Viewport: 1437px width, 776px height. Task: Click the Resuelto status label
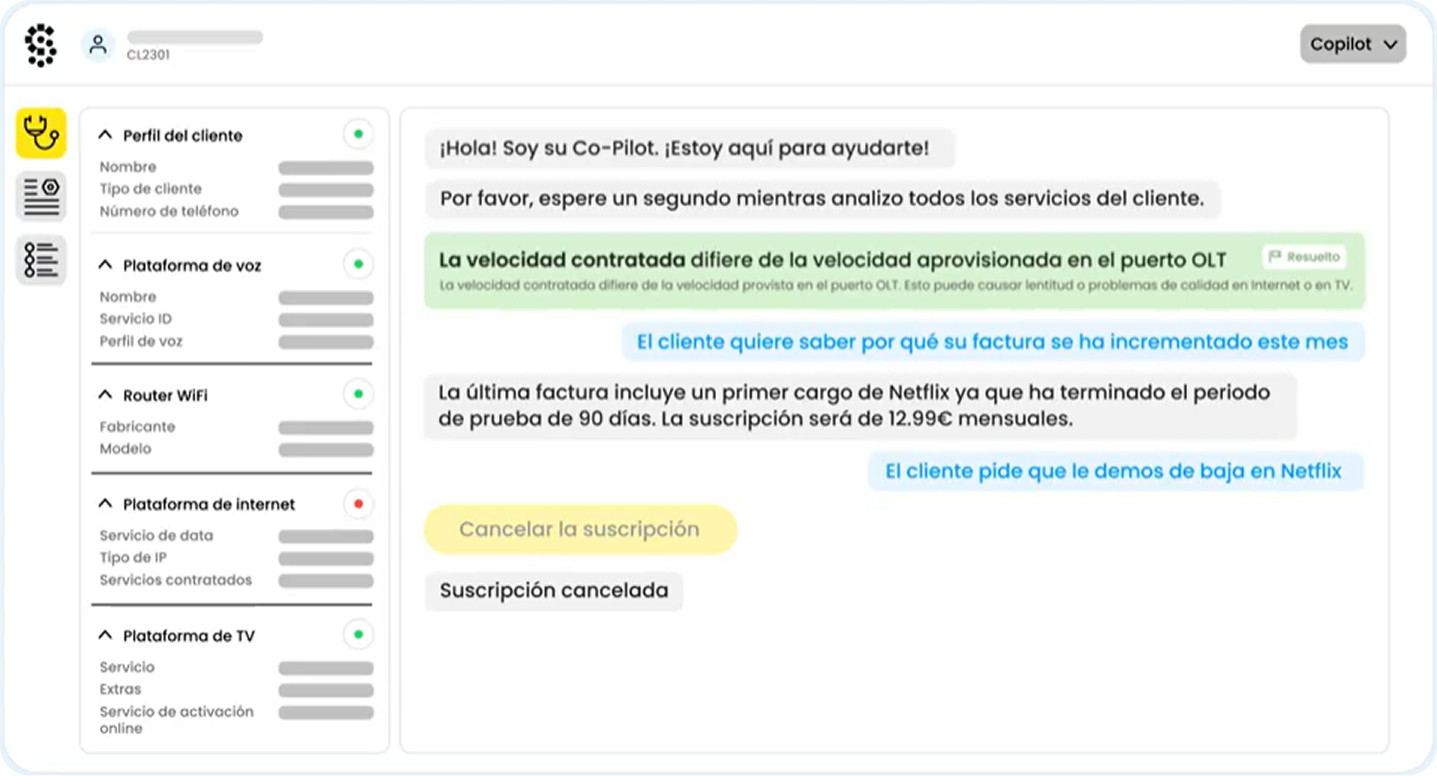[1313, 257]
